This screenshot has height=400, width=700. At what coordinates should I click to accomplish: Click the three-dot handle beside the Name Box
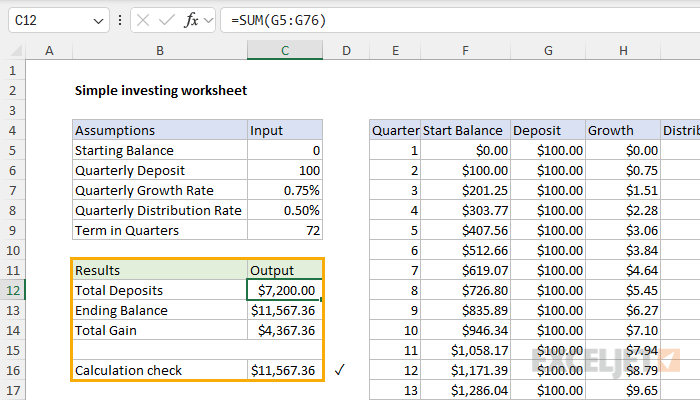pos(120,20)
